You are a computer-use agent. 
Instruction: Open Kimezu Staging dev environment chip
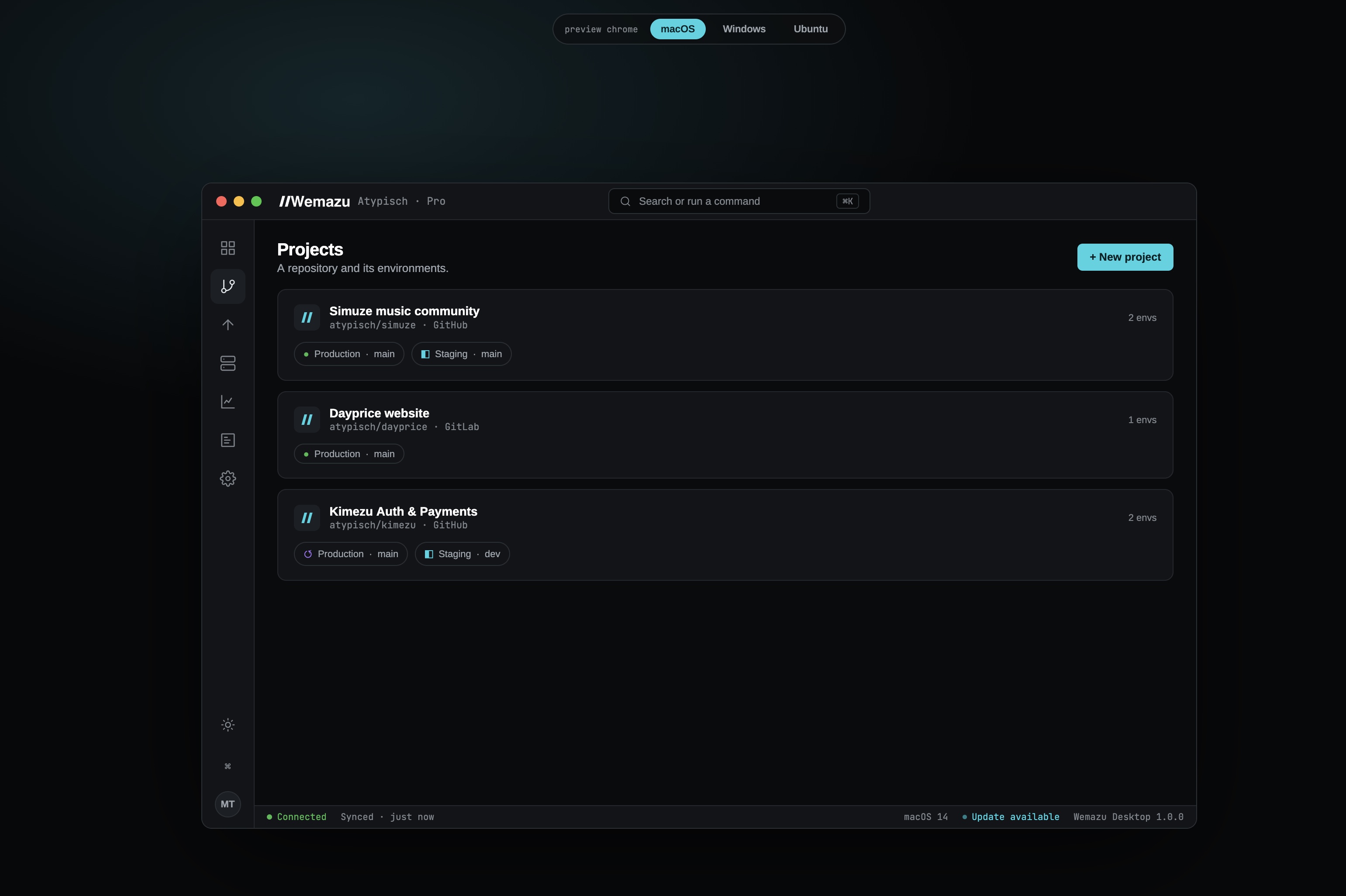[462, 554]
